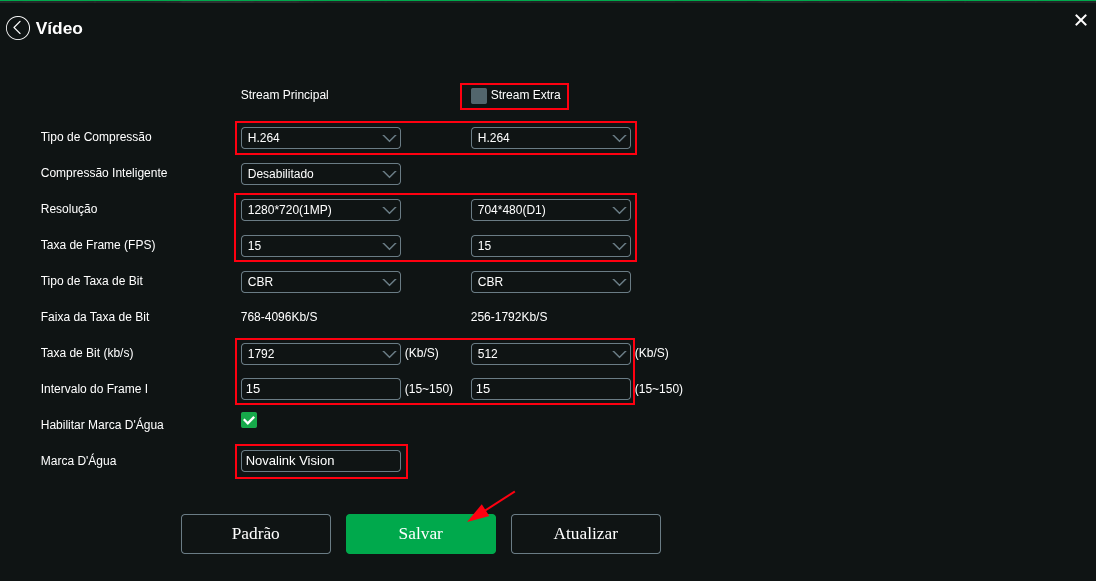This screenshot has width=1096, height=581.
Task: Click main stream Intervalo do Frame I field
Action: tap(320, 389)
